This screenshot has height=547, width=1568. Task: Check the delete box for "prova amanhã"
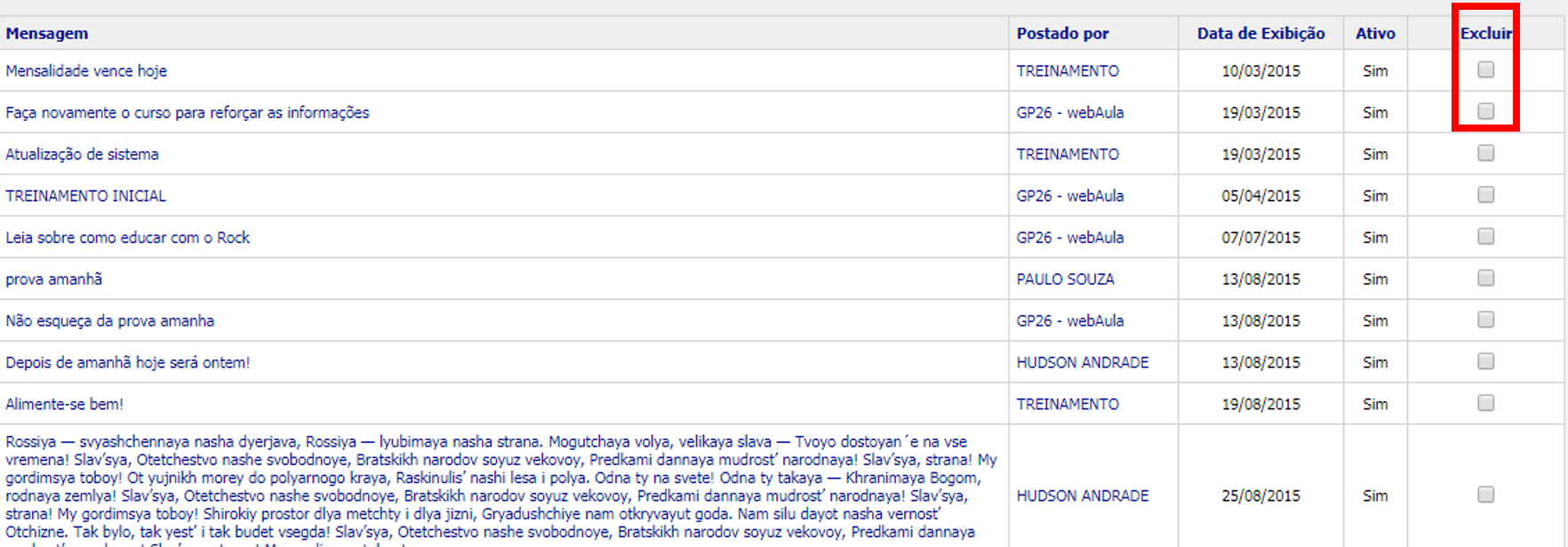(1485, 278)
